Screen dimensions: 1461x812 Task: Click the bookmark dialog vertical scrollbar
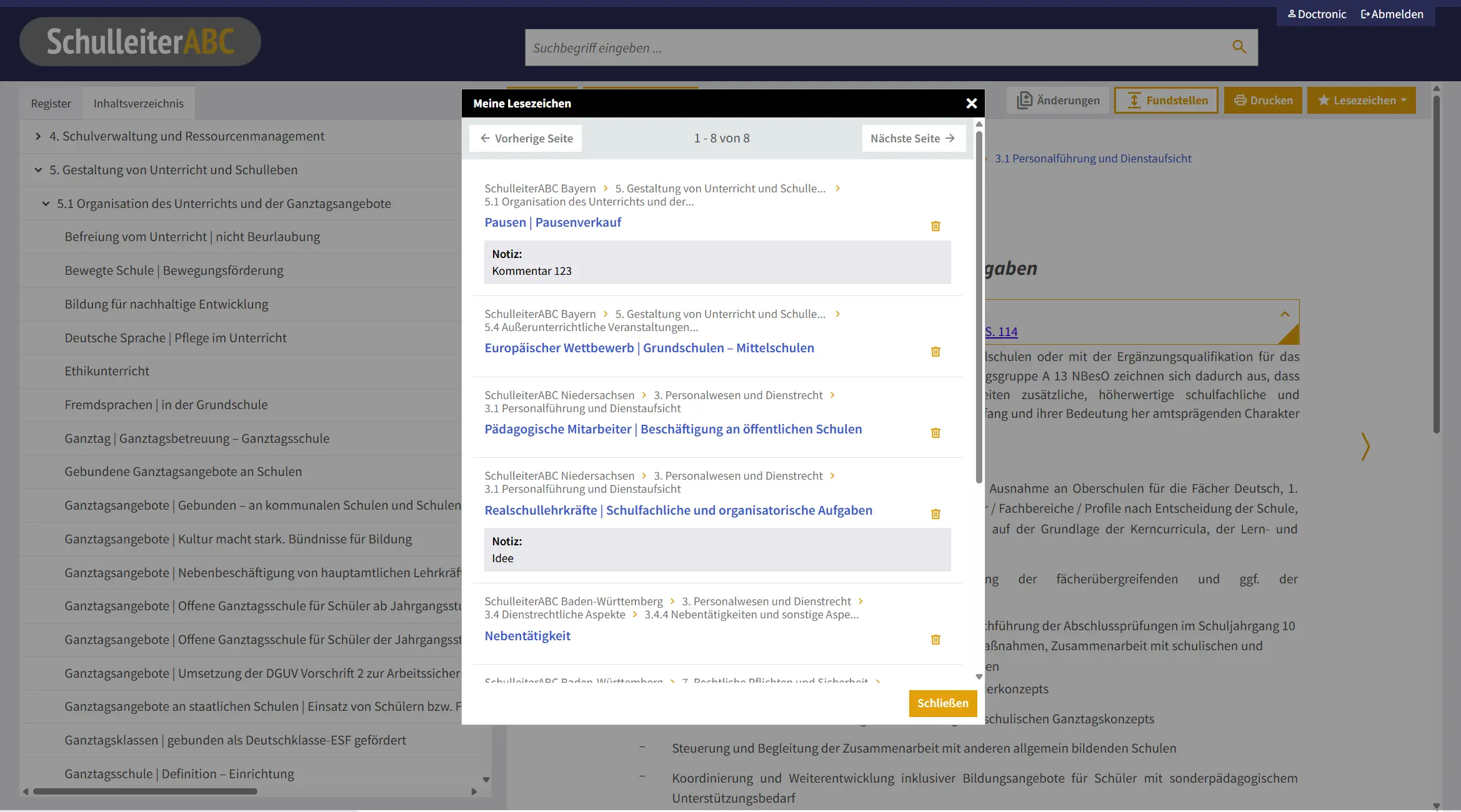979,306
